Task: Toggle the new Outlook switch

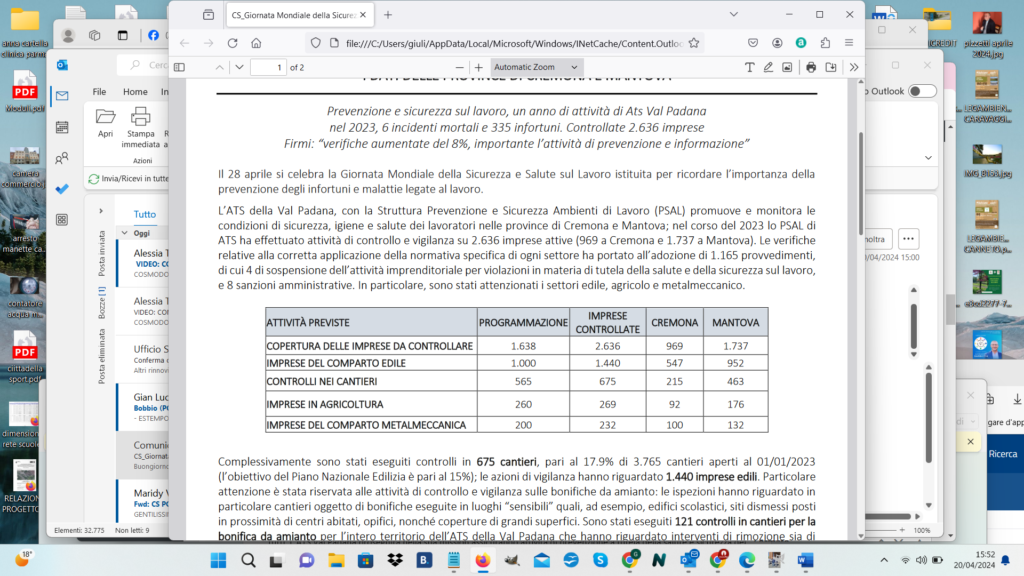Action: [x=922, y=91]
